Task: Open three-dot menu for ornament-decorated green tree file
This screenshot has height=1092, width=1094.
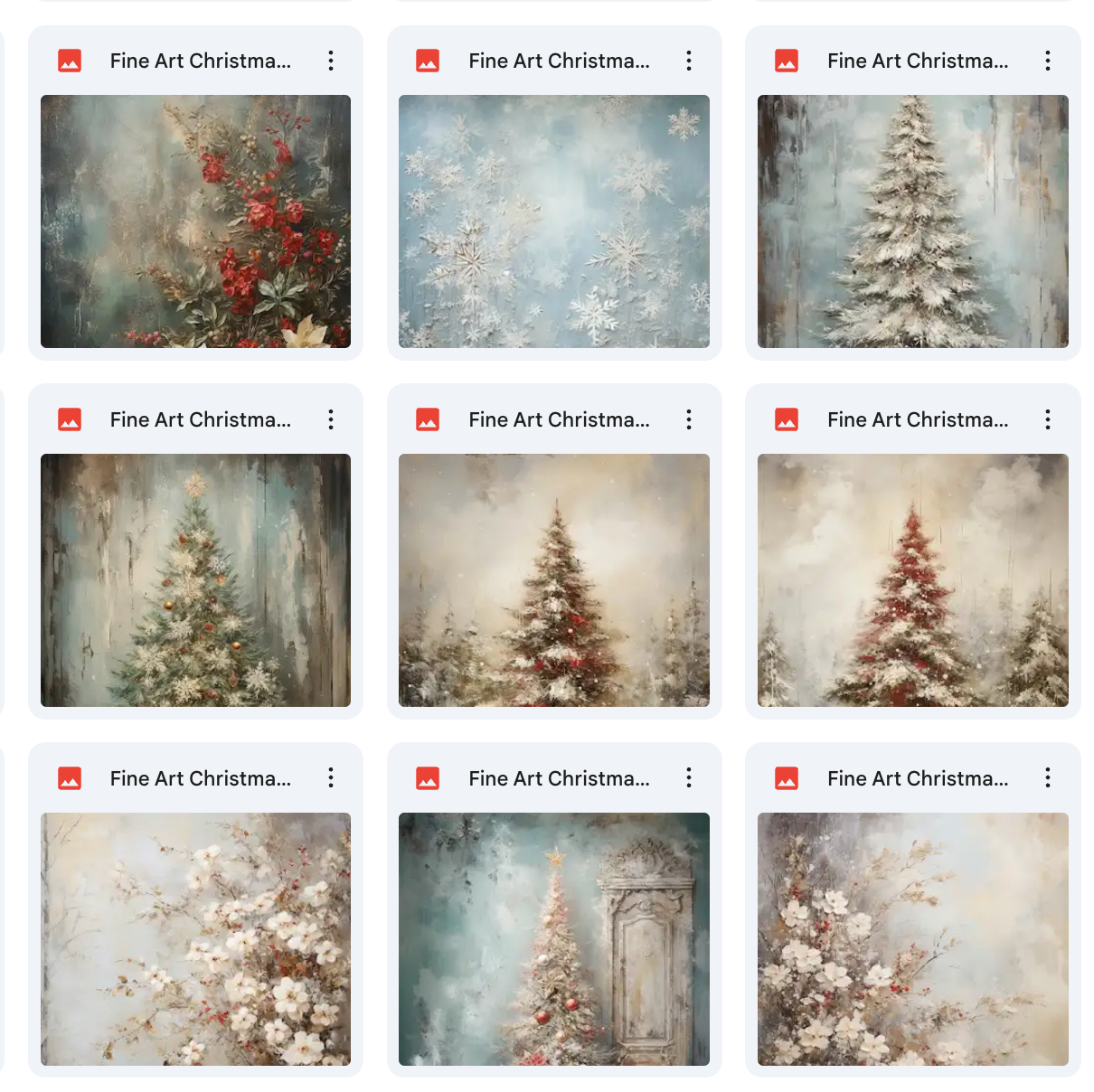Action: pyautogui.click(x=331, y=419)
